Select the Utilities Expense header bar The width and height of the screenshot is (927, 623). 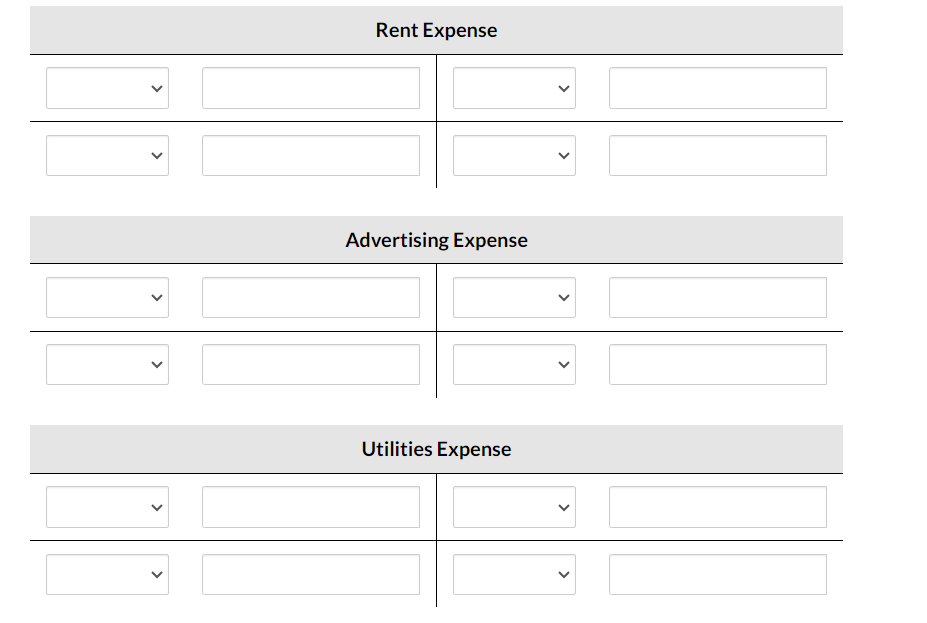click(x=435, y=449)
